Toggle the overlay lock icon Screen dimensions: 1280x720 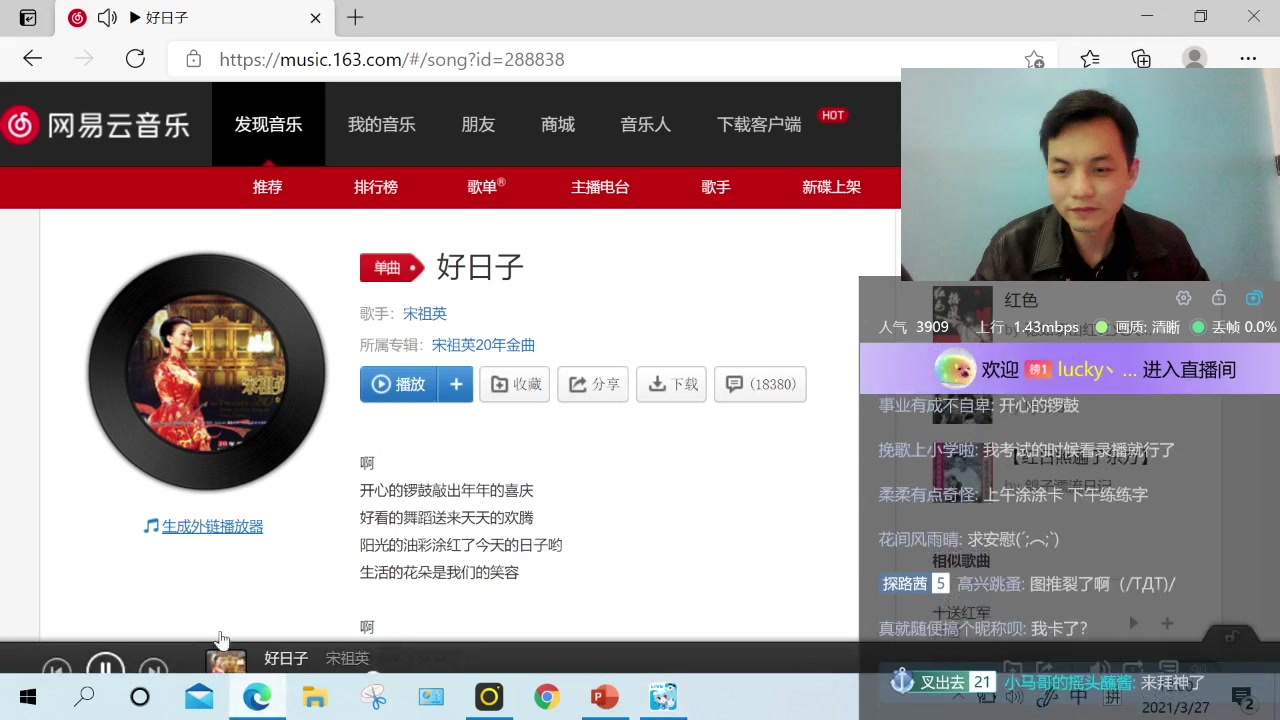coord(1218,298)
